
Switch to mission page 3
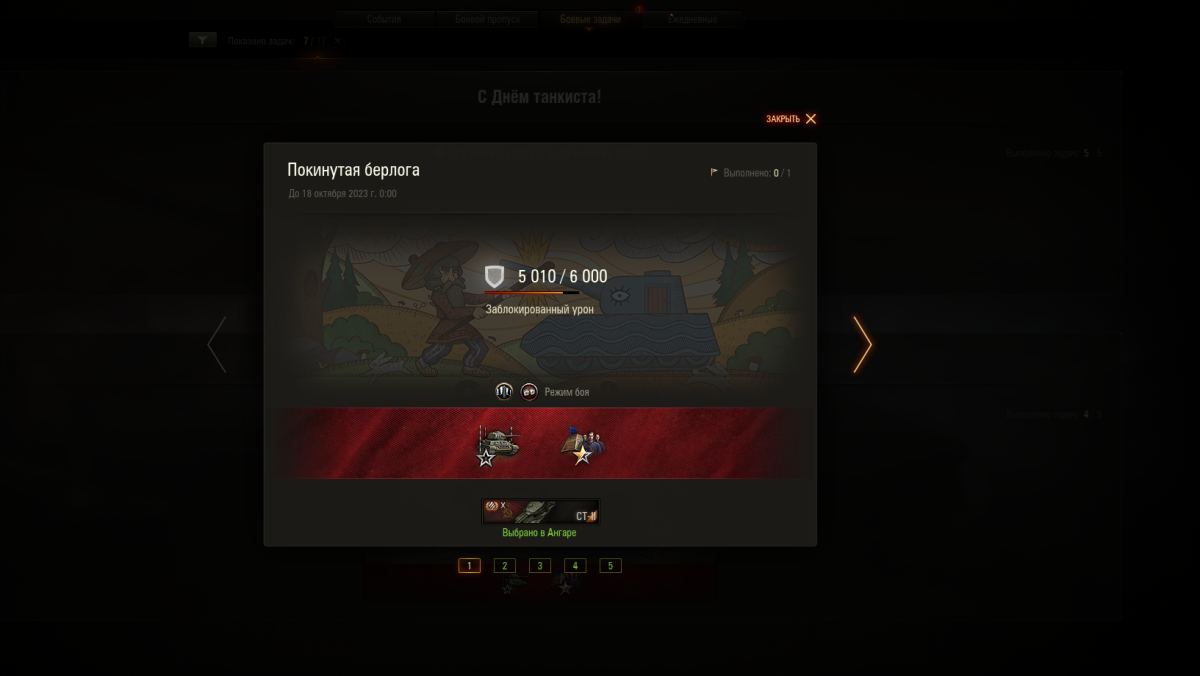tap(540, 566)
